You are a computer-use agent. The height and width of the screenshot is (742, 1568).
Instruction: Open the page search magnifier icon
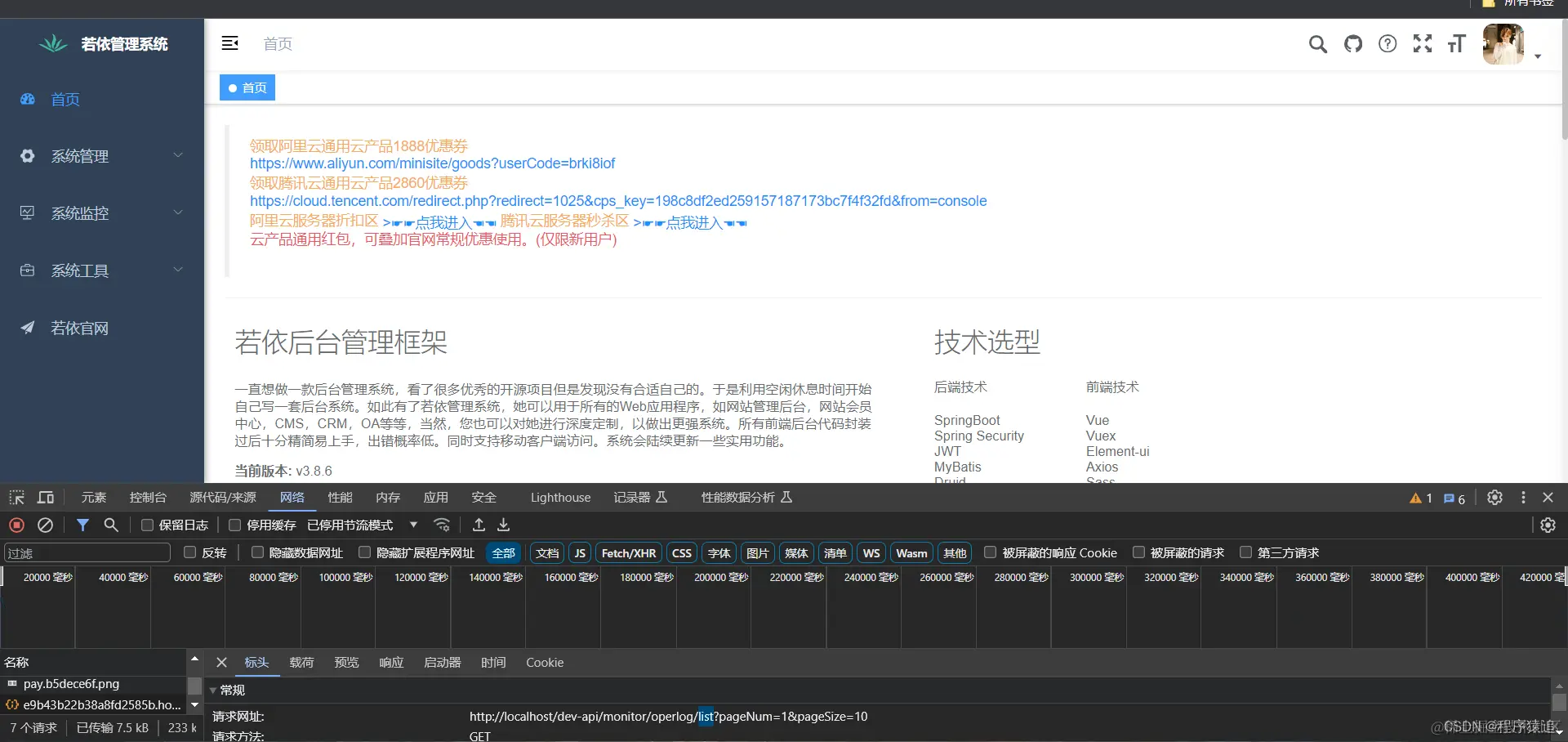pos(1317,44)
